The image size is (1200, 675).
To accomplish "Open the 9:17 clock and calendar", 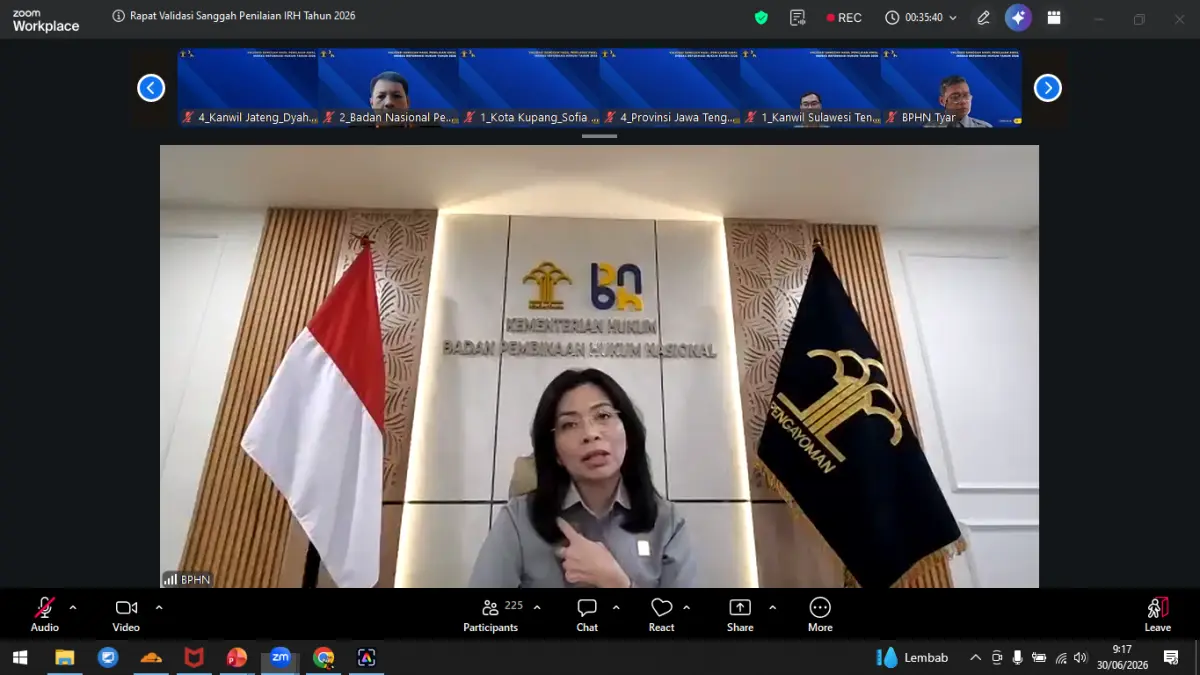I will tap(1122, 657).
